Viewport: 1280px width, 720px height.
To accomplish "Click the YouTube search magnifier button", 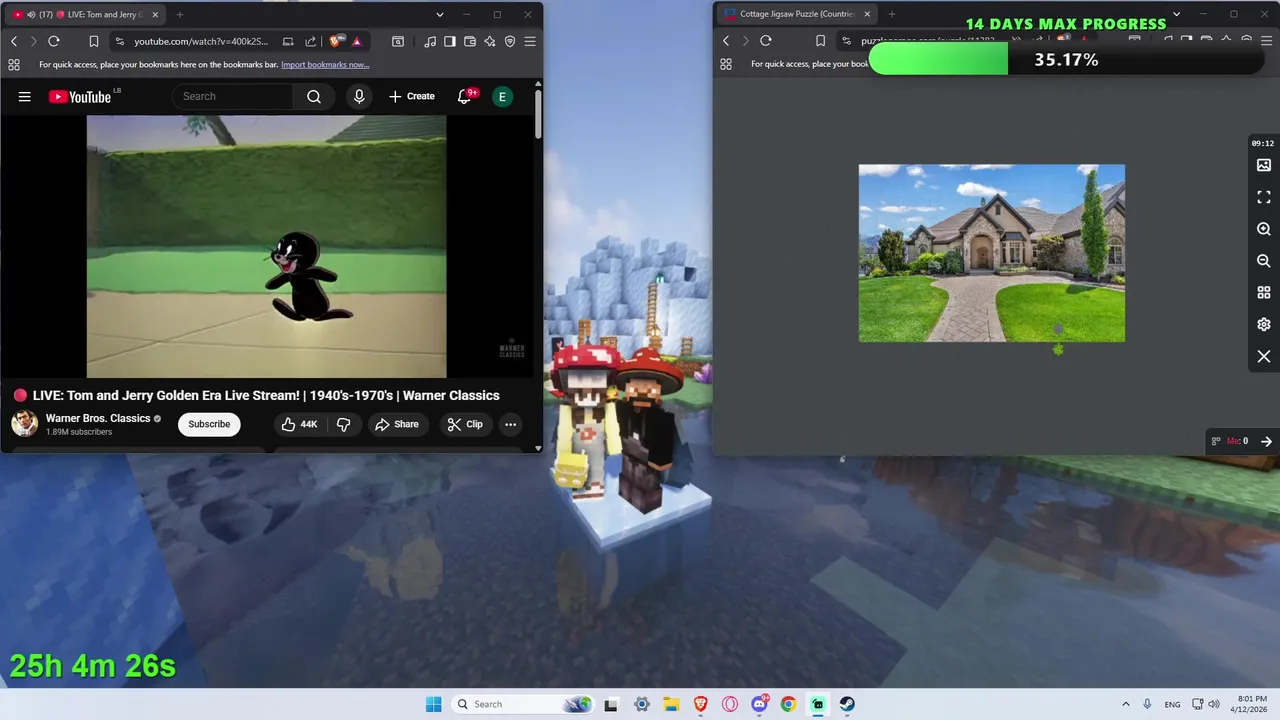I will 314,97.
